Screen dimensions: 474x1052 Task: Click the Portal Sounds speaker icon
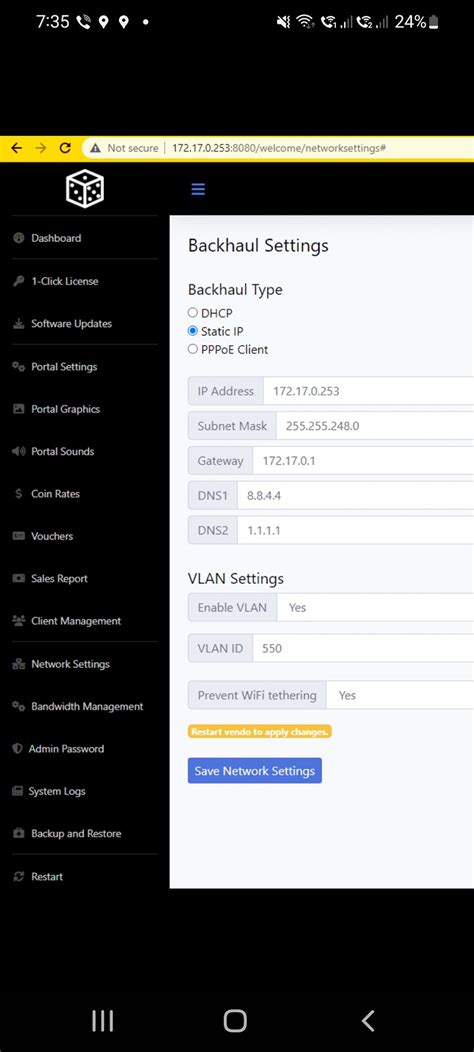tap(19, 452)
